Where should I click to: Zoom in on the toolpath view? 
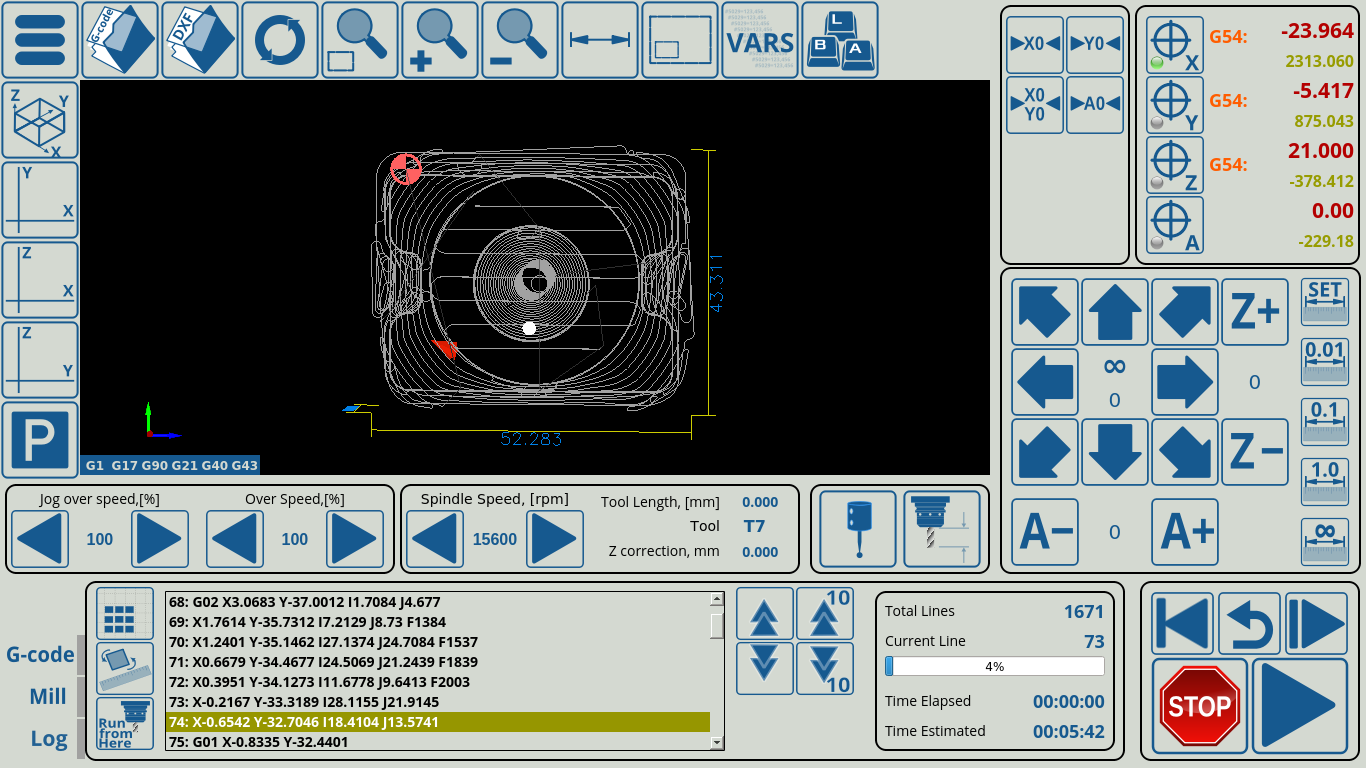tap(439, 40)
